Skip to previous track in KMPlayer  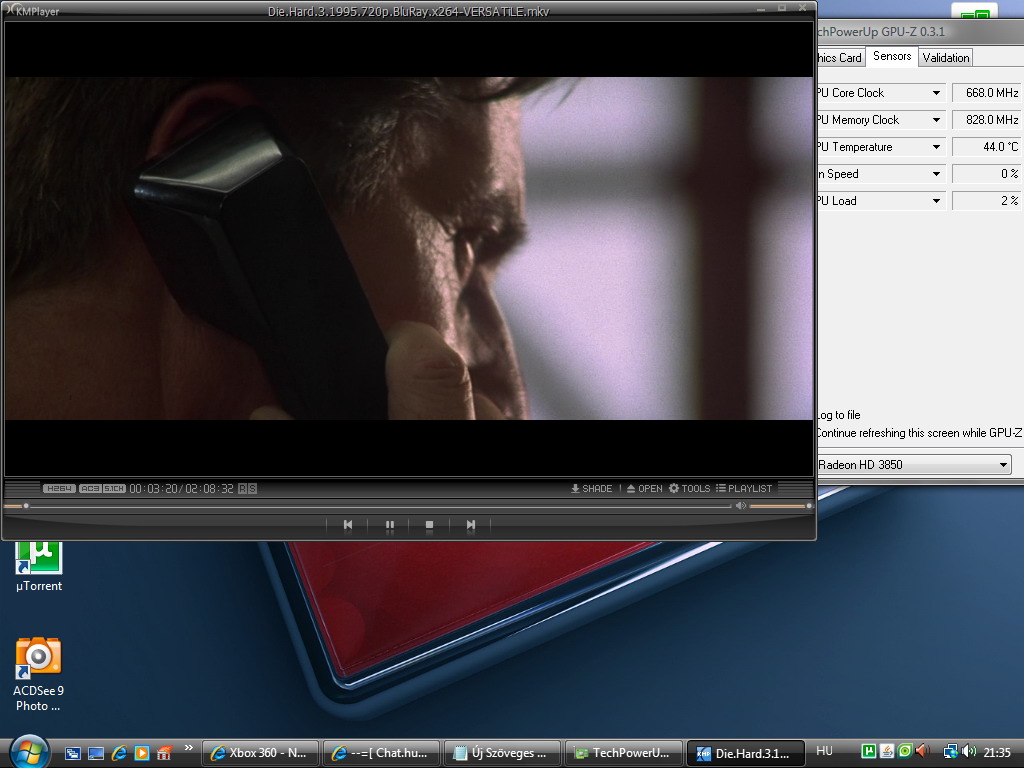pyautogui.click(x=347, y=524)
